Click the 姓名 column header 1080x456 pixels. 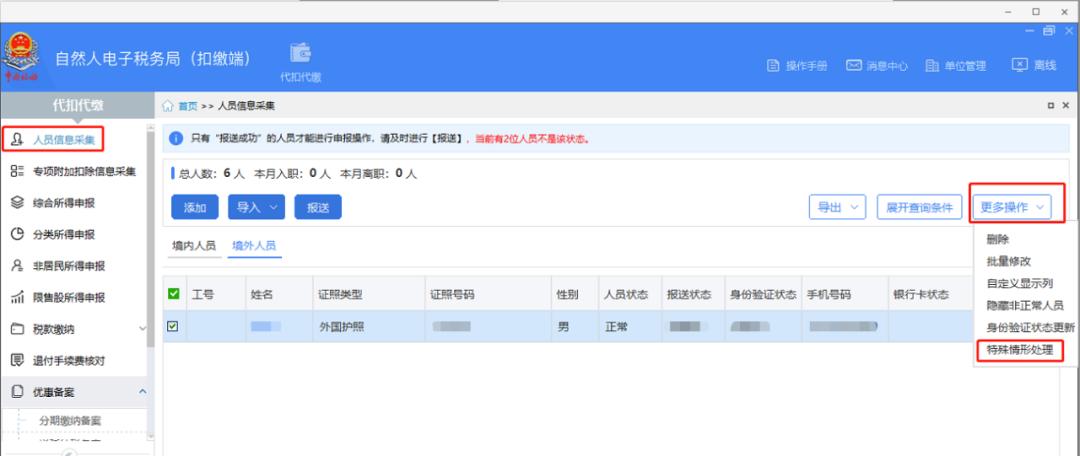click(262, 295)
